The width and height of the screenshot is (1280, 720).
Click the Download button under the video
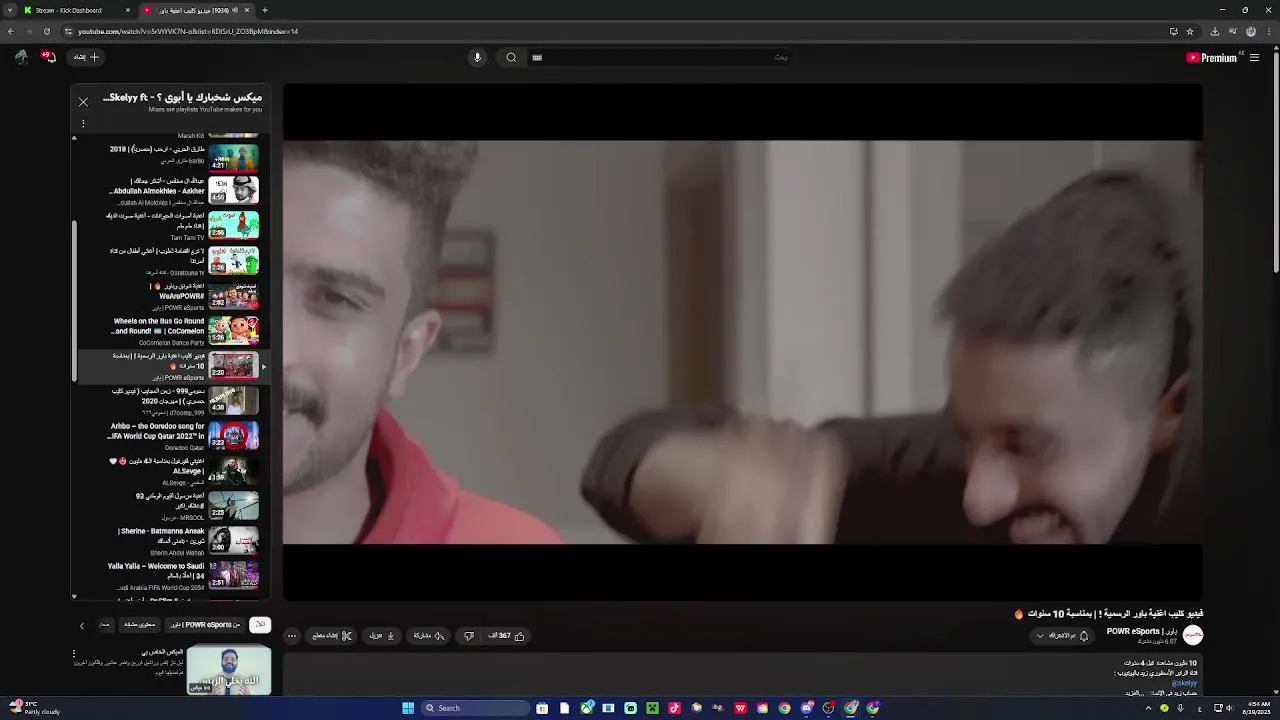point(382,636)
